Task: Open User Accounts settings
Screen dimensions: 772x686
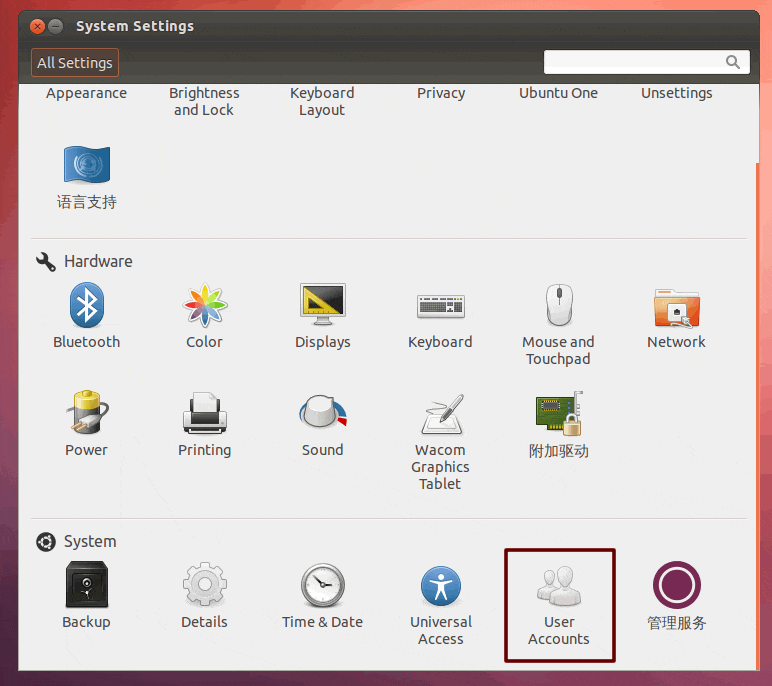Action: [x=559, y=586]
